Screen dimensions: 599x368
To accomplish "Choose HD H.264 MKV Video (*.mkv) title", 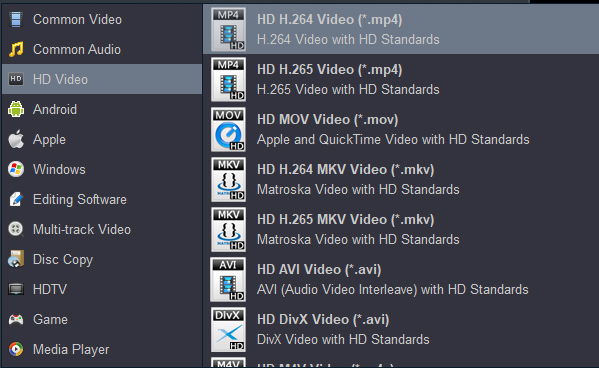I will pyautogui.click(x=346, y=170).
